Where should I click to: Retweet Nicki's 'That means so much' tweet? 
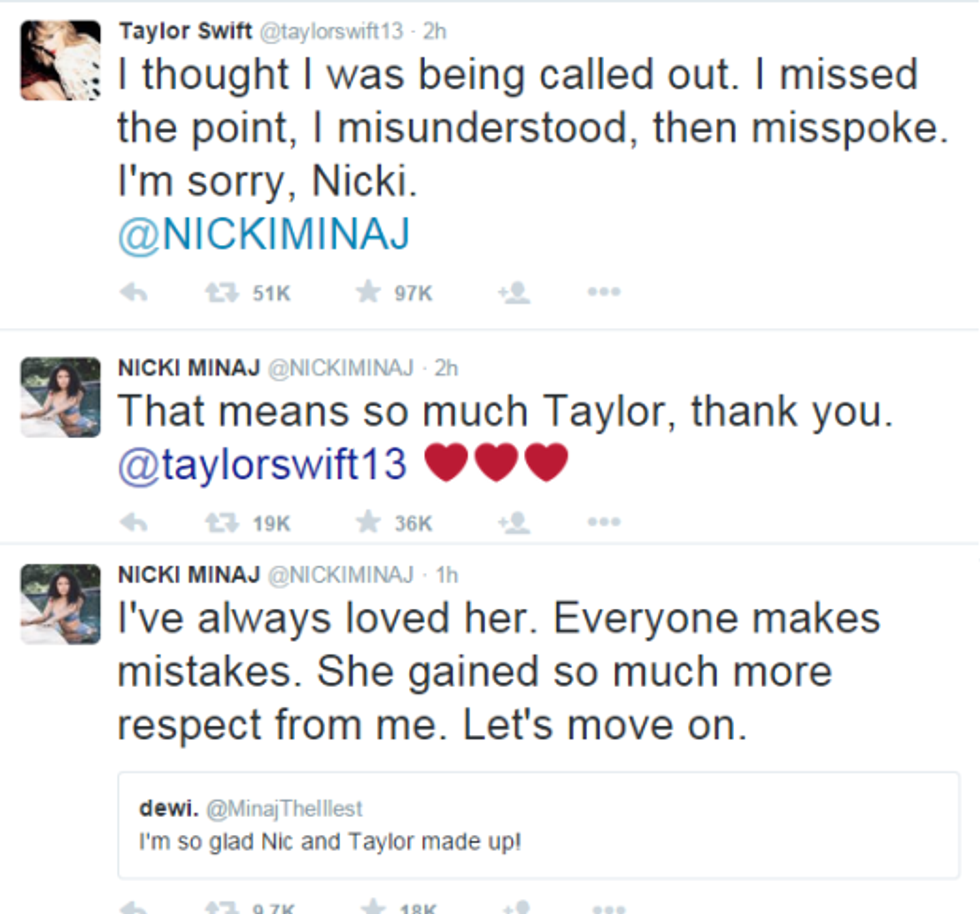pos(215,522)
